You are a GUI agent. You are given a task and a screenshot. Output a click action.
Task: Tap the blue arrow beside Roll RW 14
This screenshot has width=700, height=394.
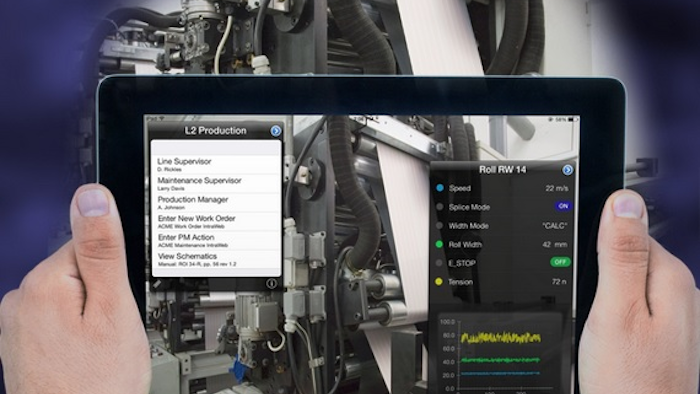567,170
